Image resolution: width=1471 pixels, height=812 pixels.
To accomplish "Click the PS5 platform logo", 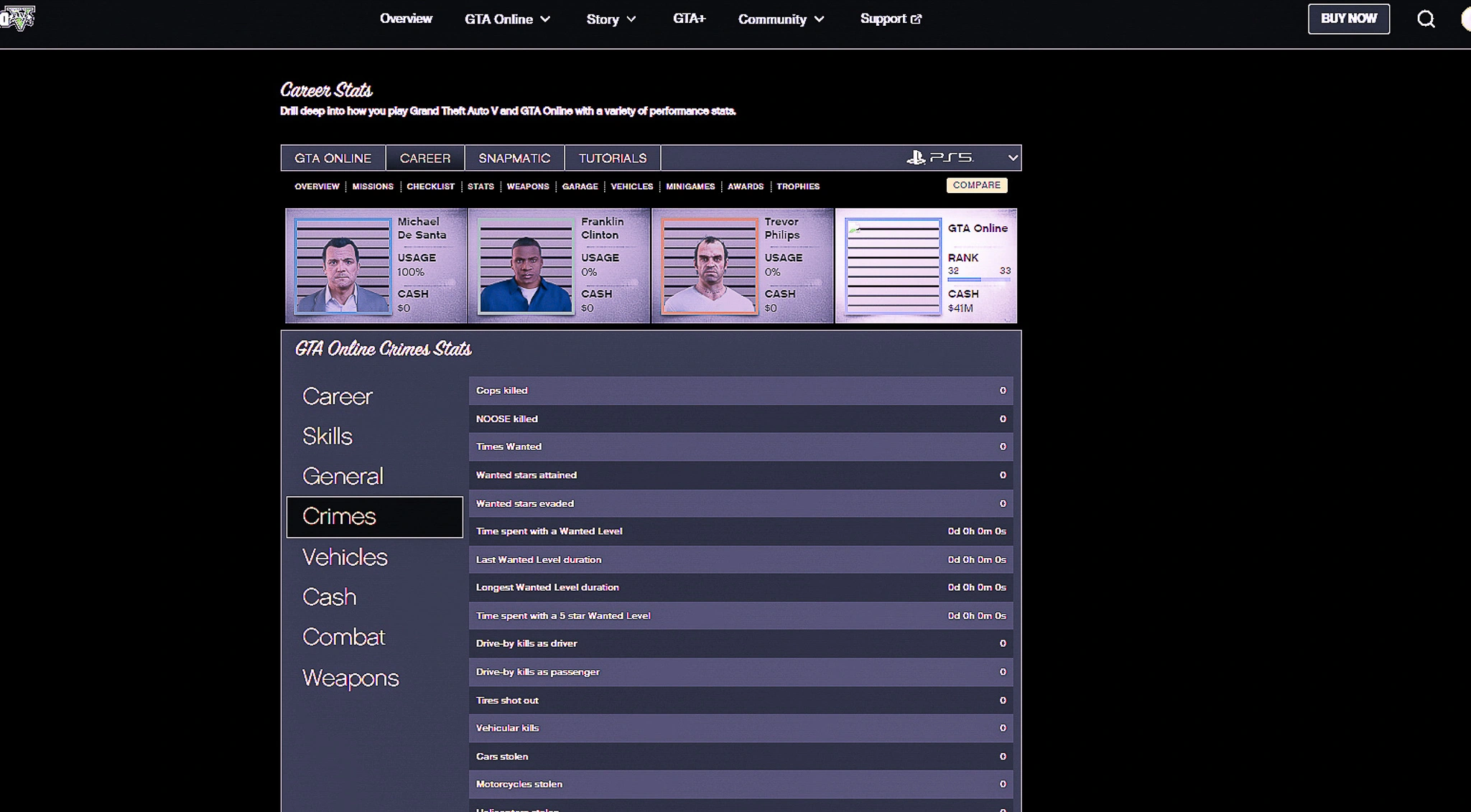I will pyautogui.click(x=940, y=157).
